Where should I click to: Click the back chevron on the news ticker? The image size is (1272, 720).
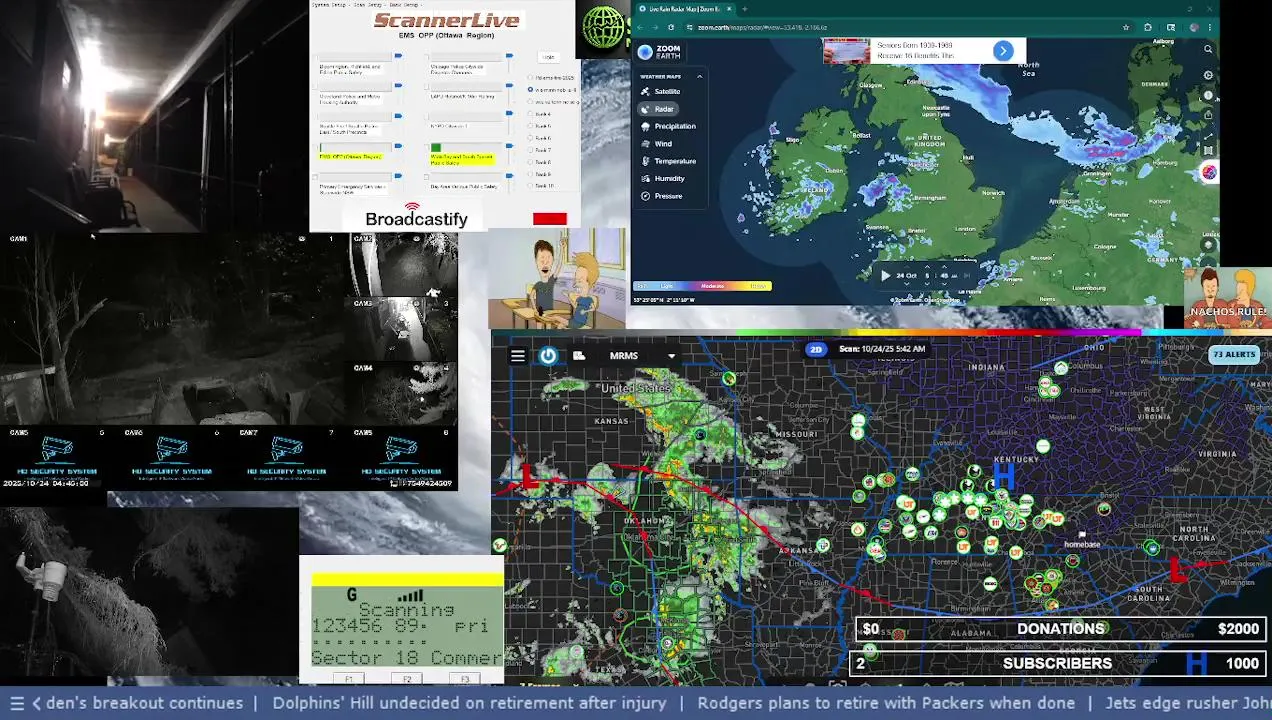37,703
